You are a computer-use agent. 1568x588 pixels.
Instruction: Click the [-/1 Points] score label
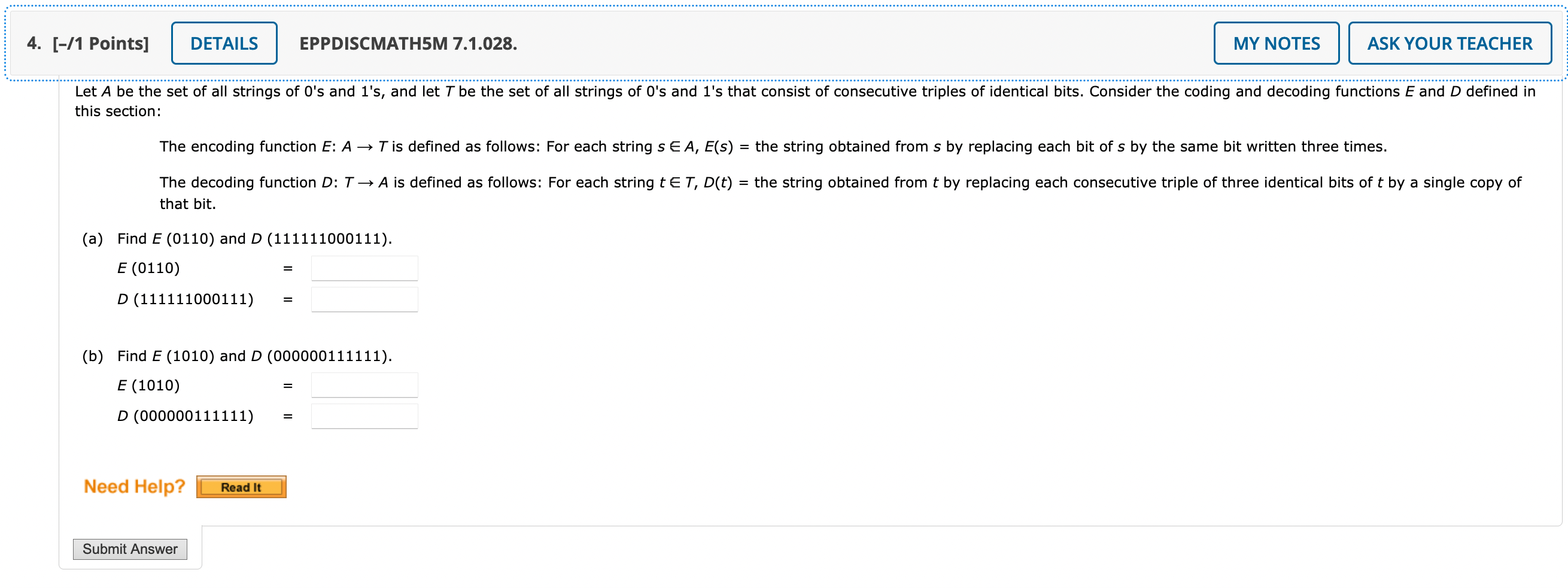(101, 43)
